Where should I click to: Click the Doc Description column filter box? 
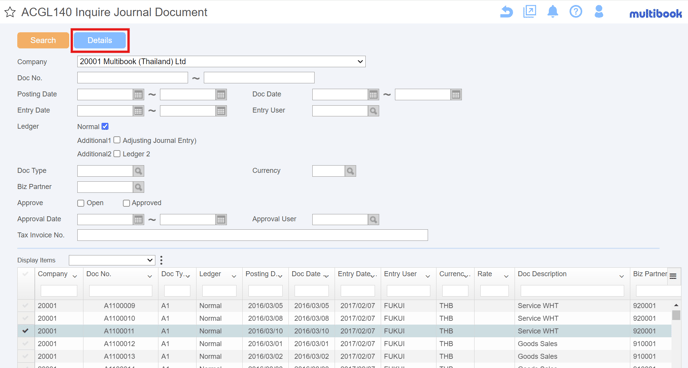tap(572, 291)
